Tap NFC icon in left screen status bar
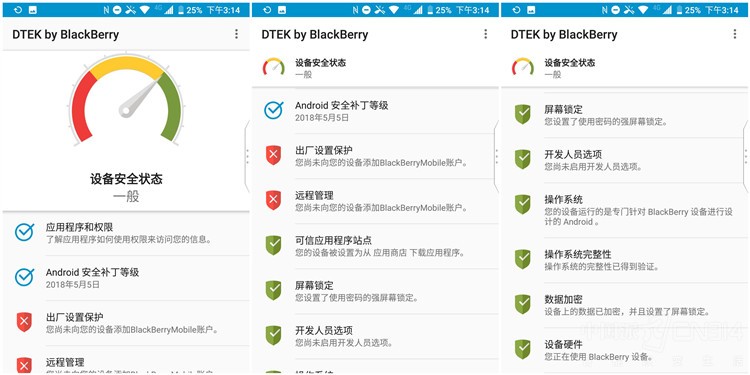The image size is (750, 375). [x=107, y=10]
